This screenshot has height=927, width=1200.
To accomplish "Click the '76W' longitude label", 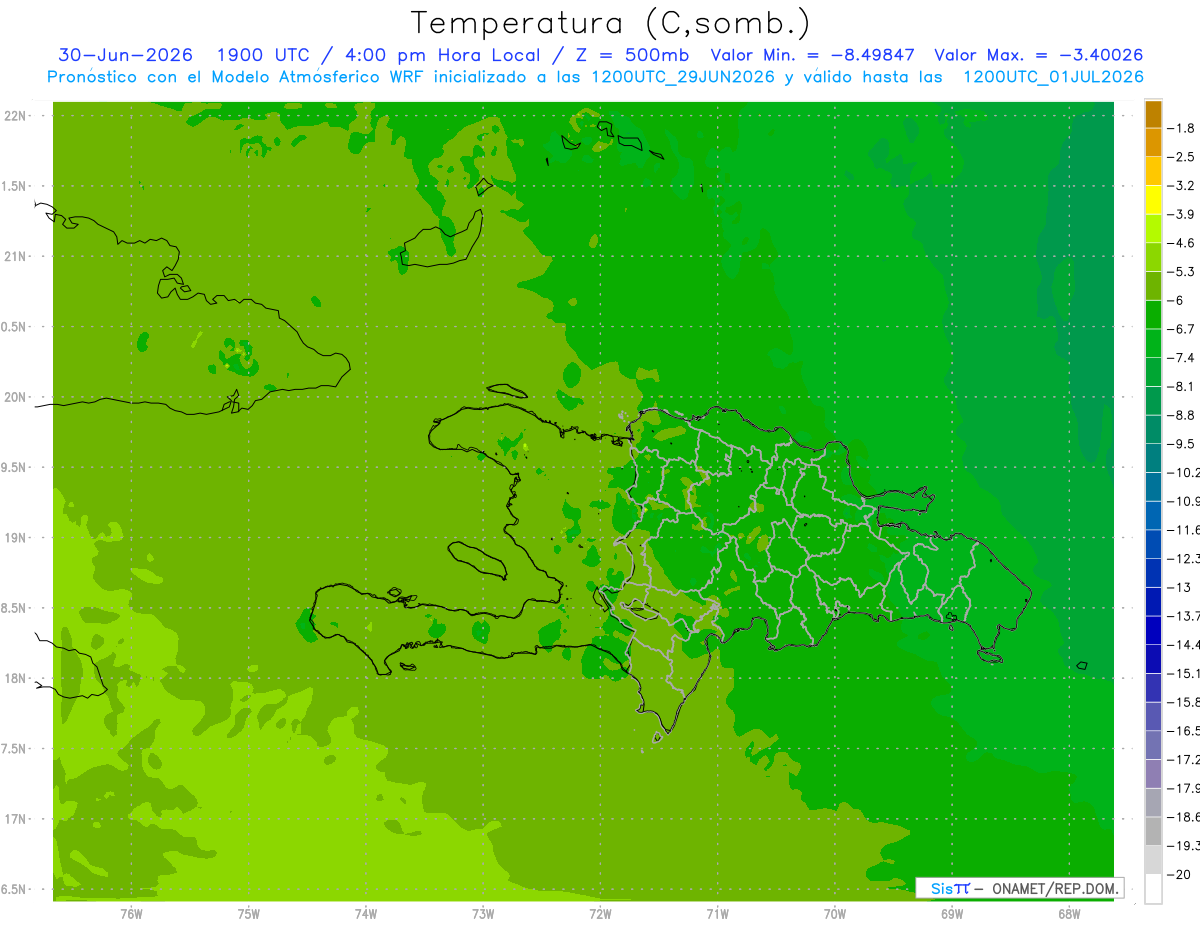I will (131, 913).
